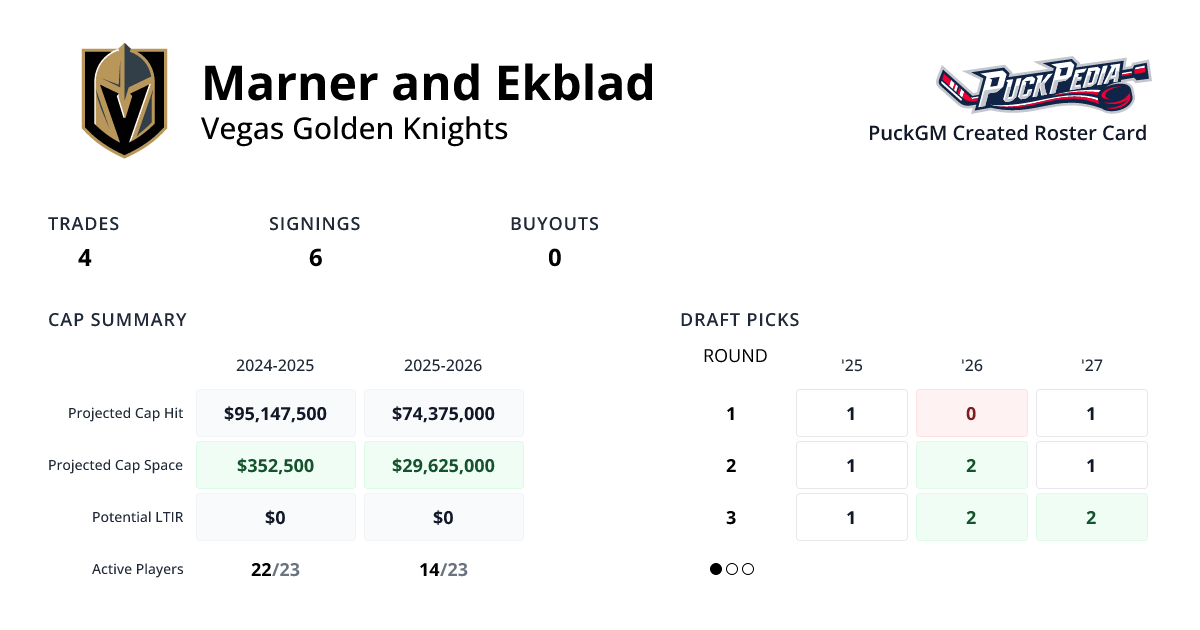Expand the DRAFT PICKS section
The width and height of the screenshot is (1200, 630).
[x=739, y=320]
